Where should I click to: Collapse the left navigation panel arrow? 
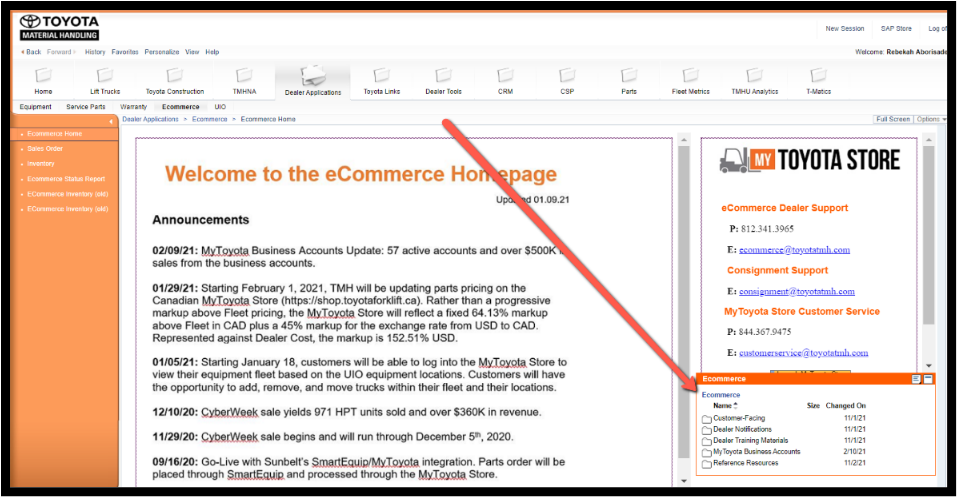point(111,122)
